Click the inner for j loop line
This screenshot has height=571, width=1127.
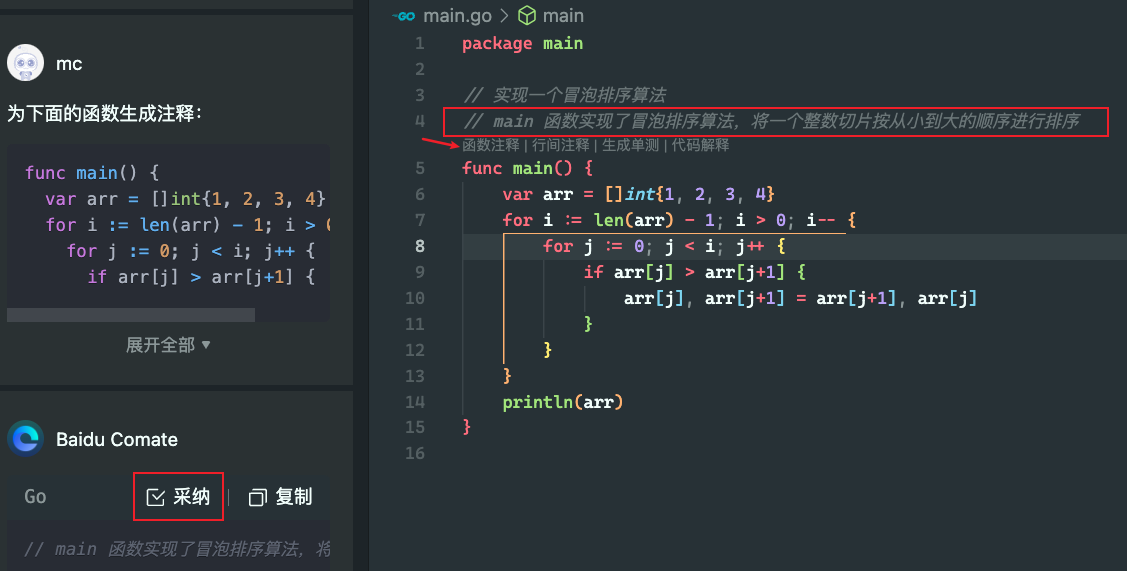click(x=665, y=246)
